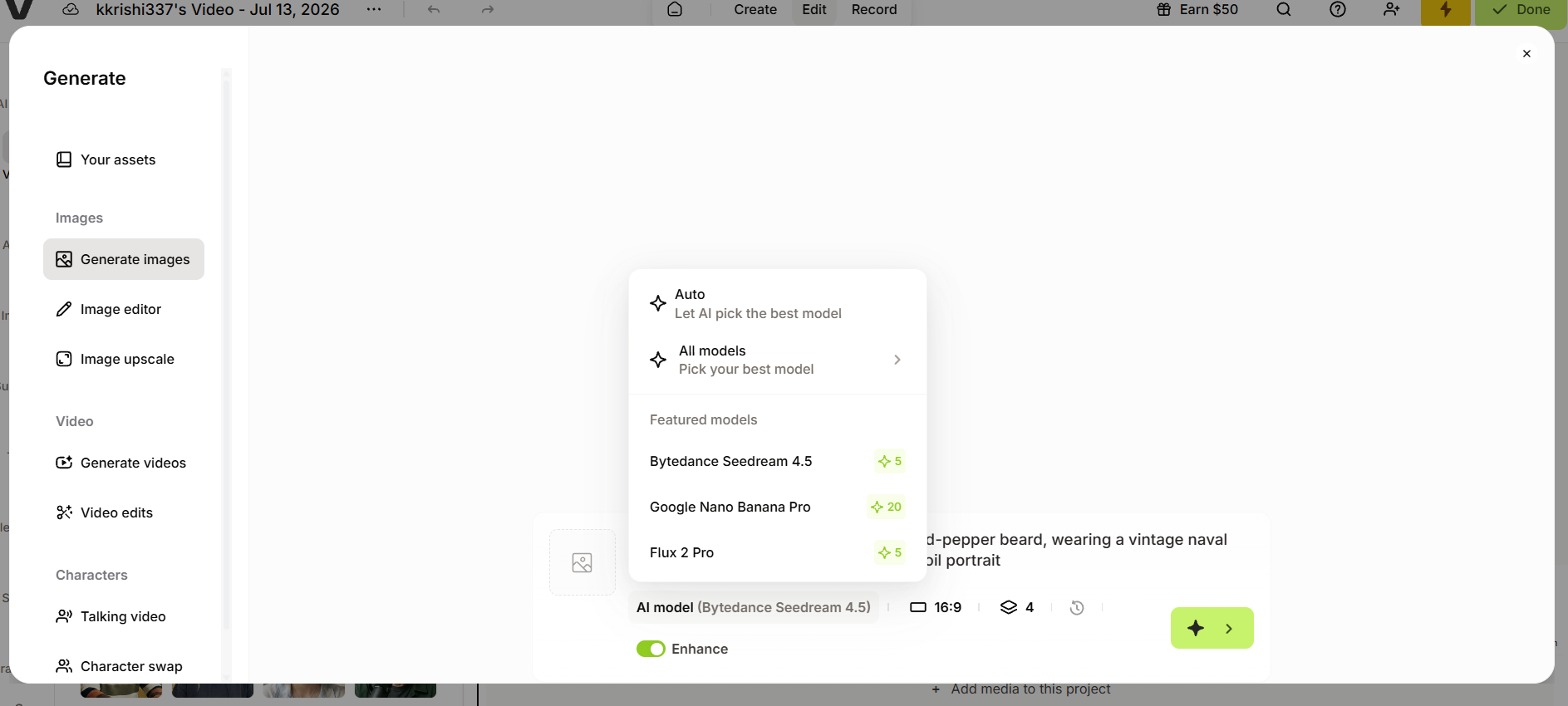Select Google Nano Banana Pro model
Screen dimensions: 1568x706
click(x=777, y=507)
